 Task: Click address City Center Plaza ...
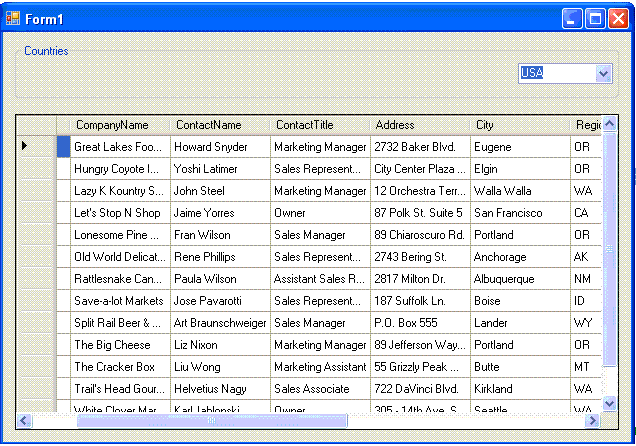419,169
